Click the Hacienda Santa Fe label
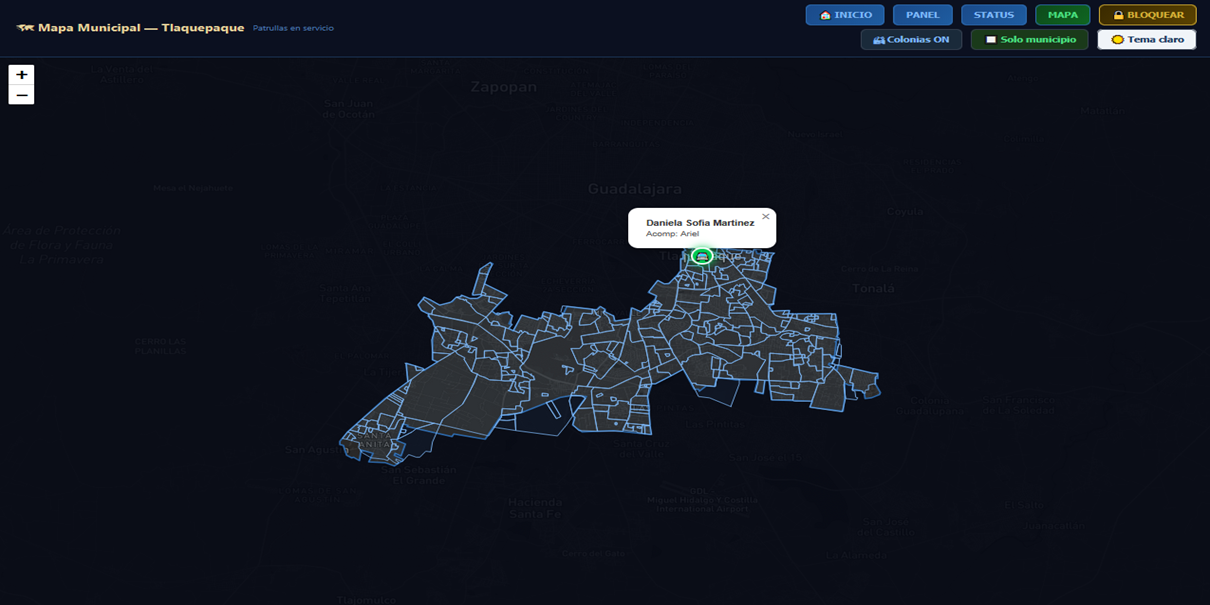This screenshot has height=605, width=1210. click(536, 508)
